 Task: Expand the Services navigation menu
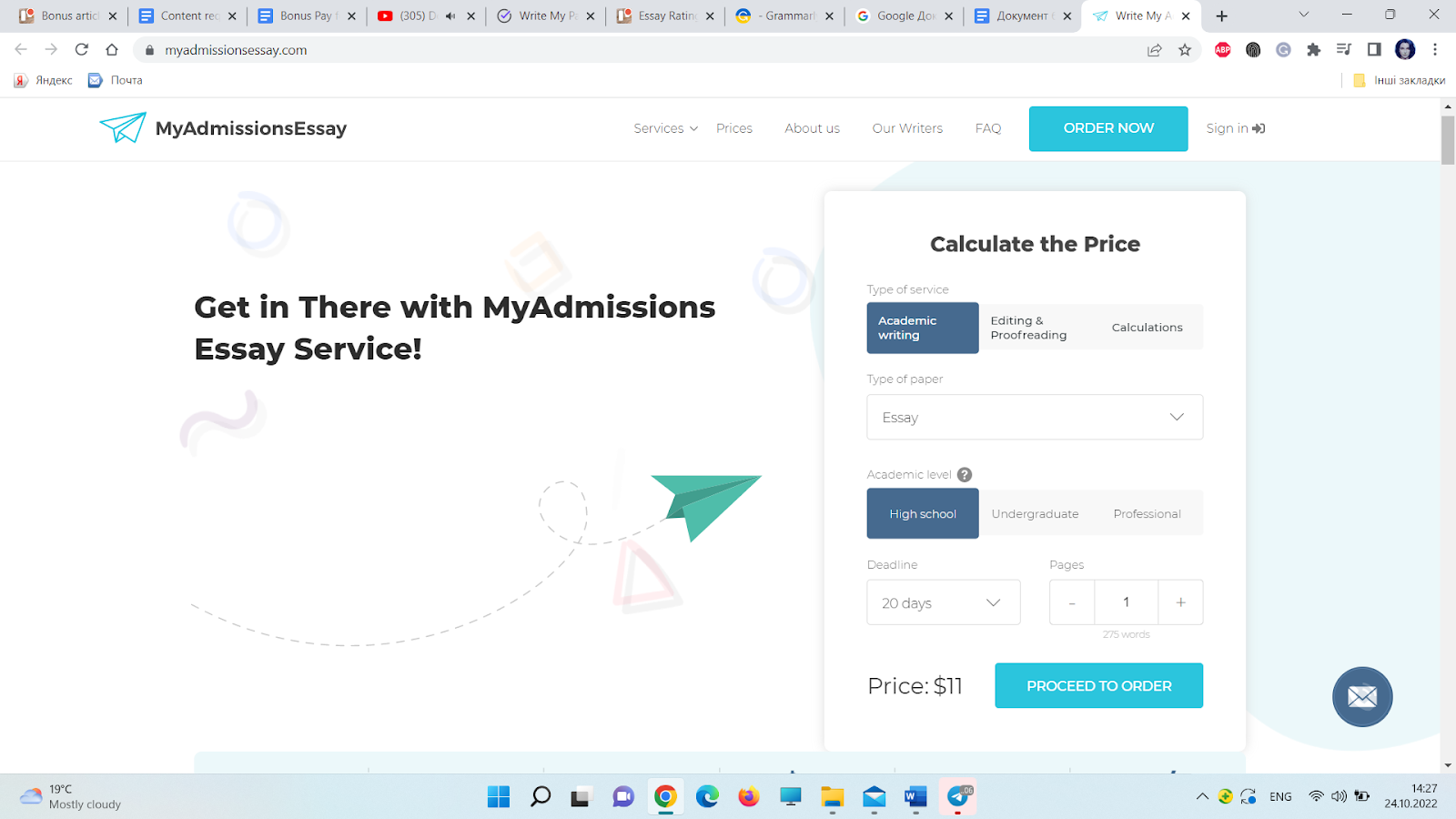[666, 128]
